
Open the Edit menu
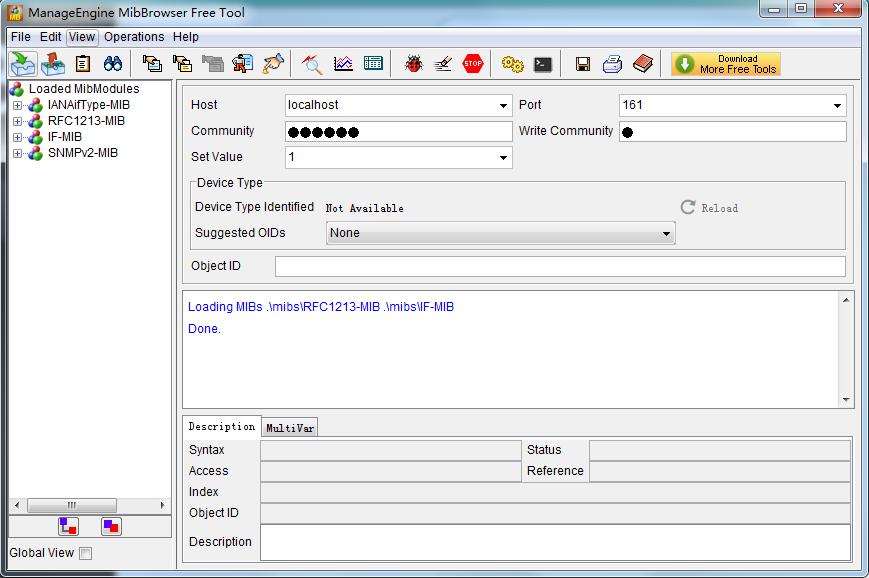click(50, 37)
